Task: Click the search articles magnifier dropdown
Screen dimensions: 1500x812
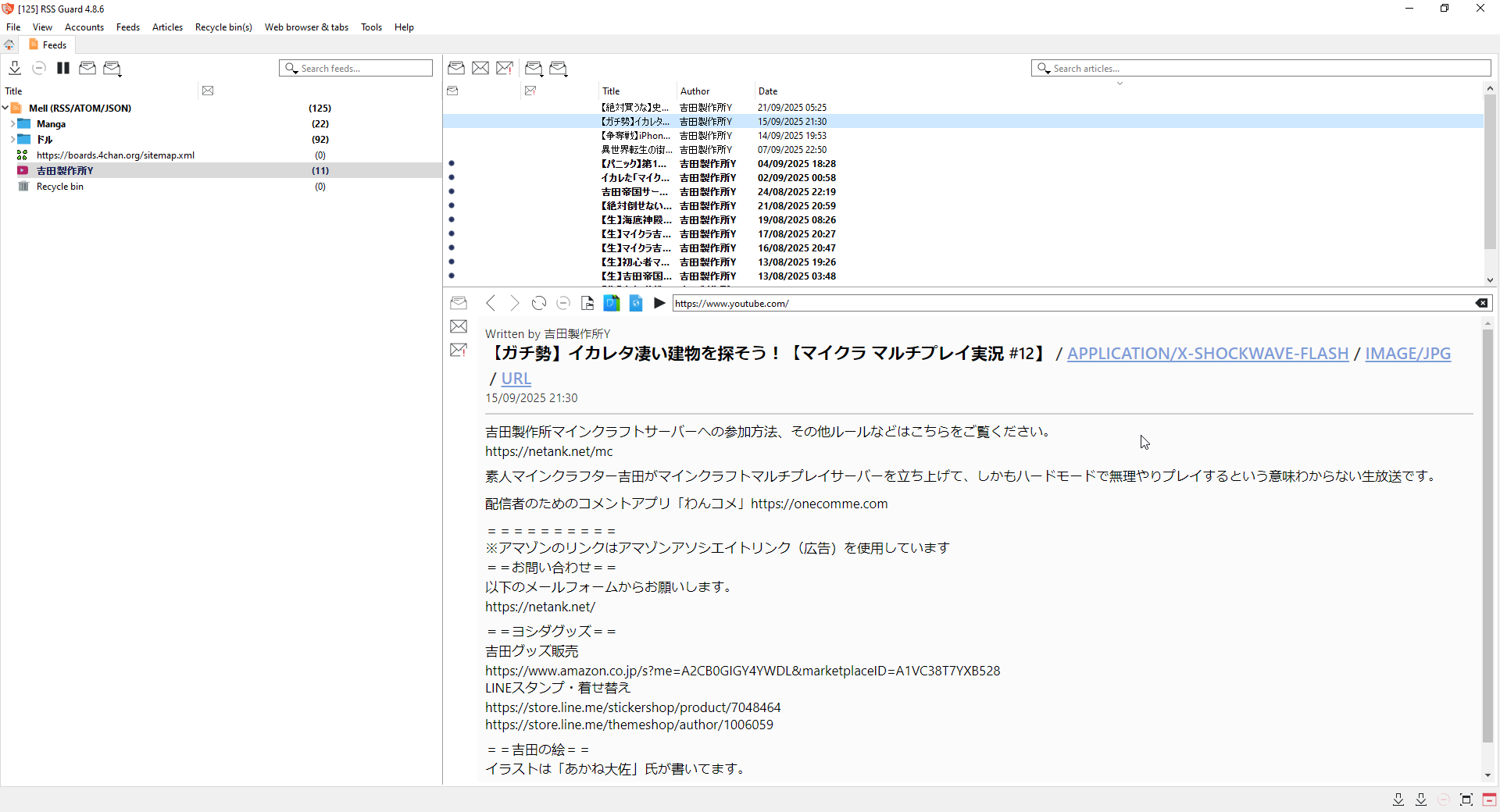Action: tap(1044, 69)
